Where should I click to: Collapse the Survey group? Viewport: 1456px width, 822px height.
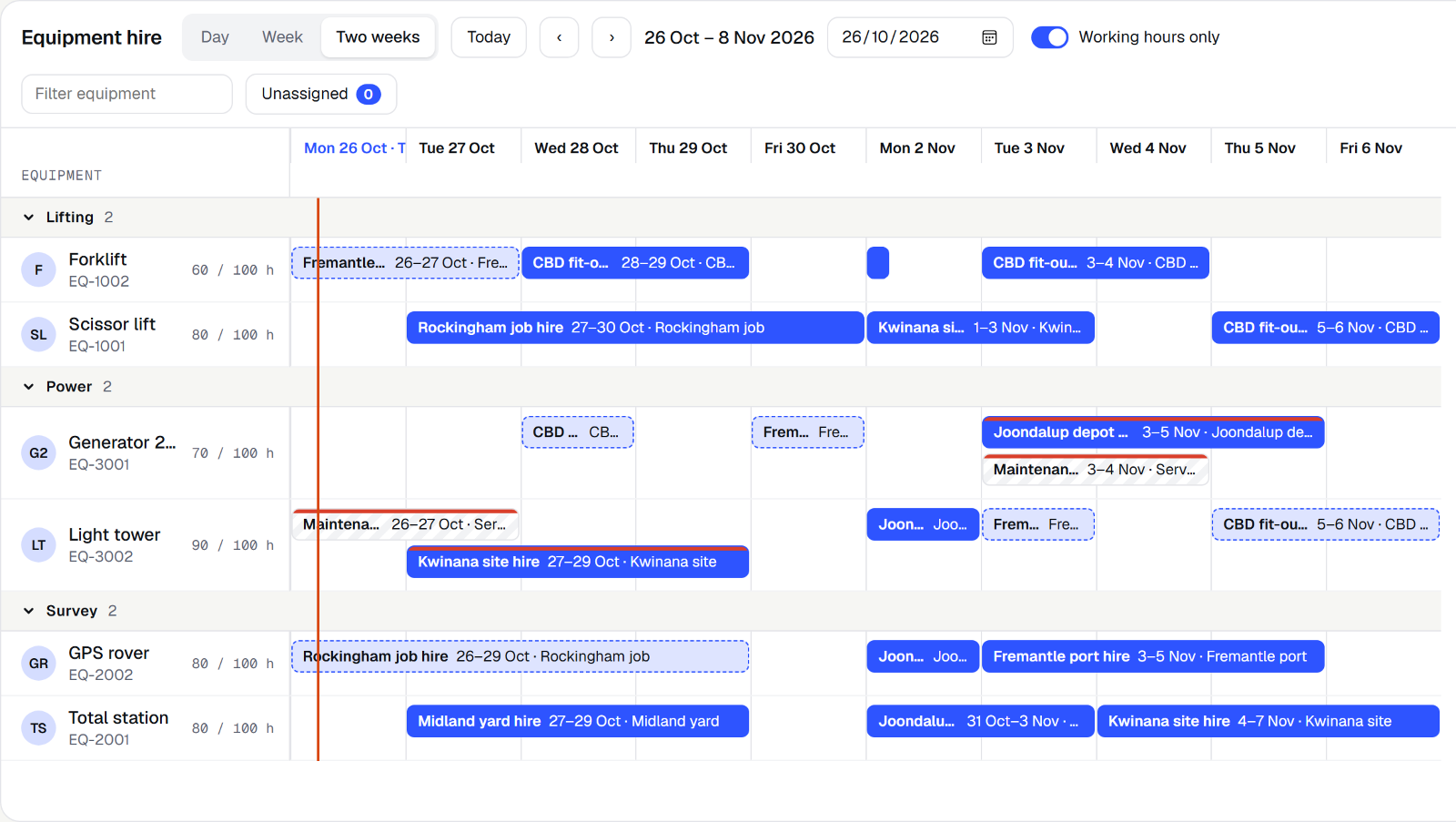29,610
